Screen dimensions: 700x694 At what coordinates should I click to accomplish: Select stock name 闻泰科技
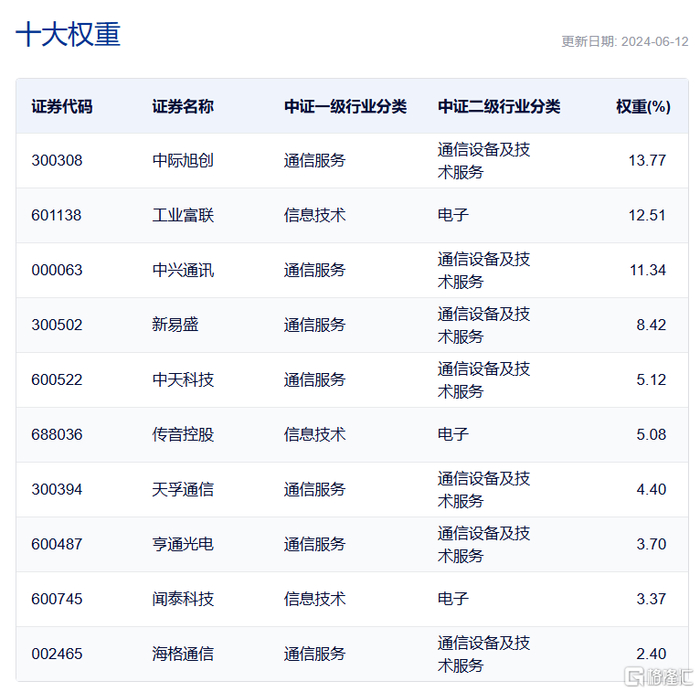pos(183,598)
